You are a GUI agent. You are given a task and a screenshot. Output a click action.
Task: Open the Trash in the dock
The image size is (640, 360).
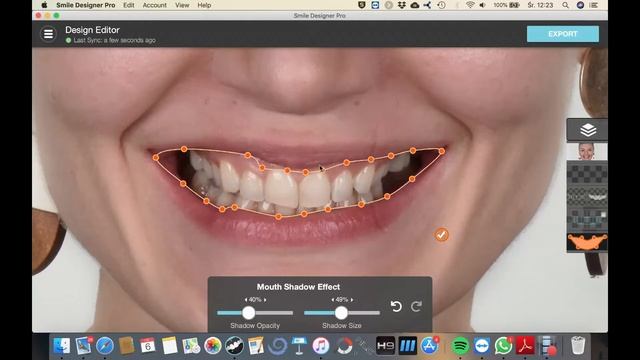coord(578,346)
